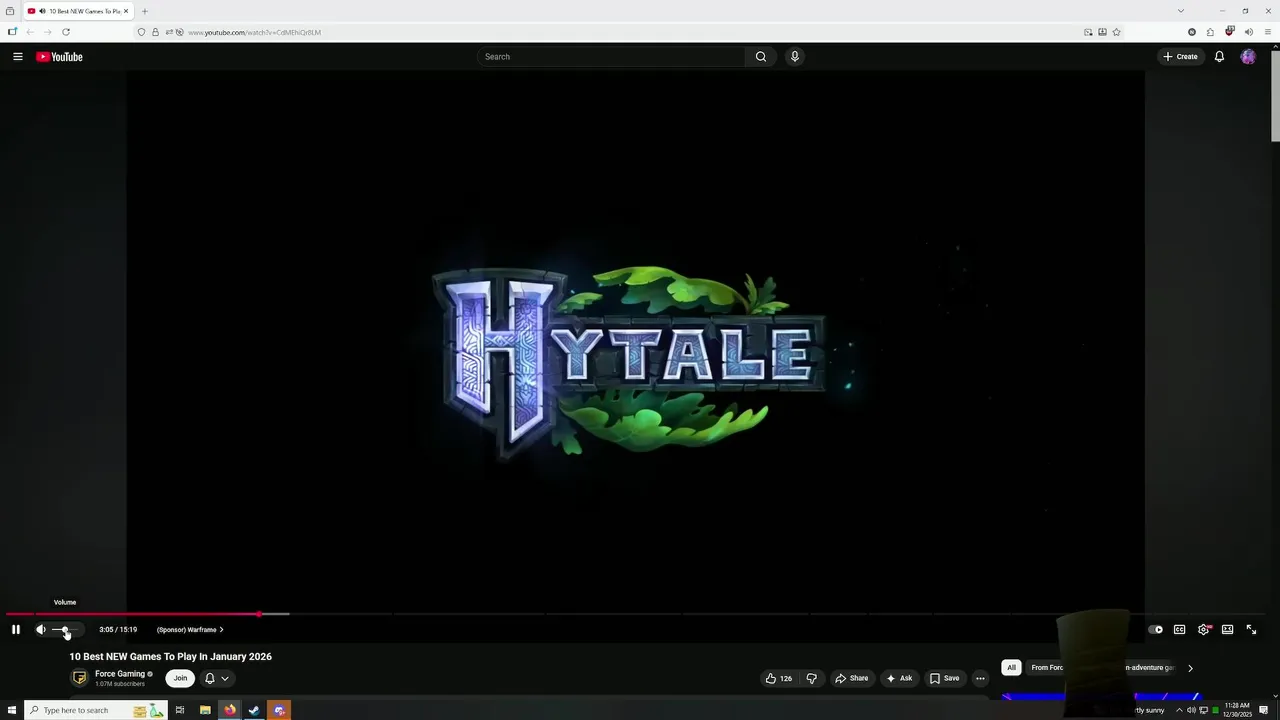Viewport: 1280px width, 720px height.
Task: Show hidden system tray icons
Action: 1179,710
